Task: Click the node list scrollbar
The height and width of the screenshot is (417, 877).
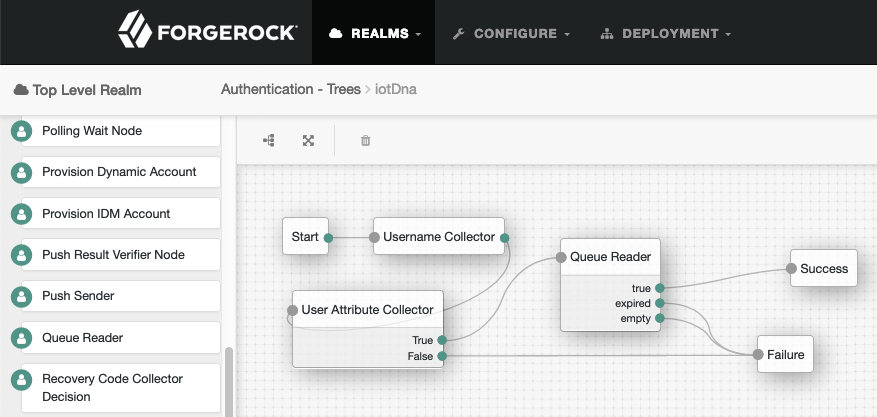Action: tap(228, 382)
